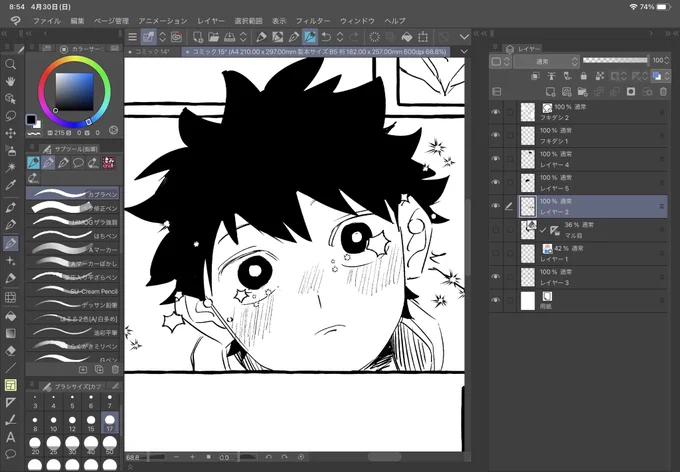
Task: Open save options stepper next to Save icon
Action: click(x=243, y=37)
